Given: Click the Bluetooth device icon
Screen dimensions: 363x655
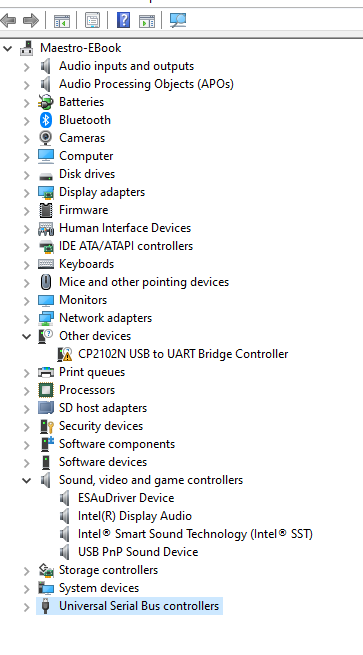Looking at the screenshot, I should pyautogui.click(x=46, y=120).
